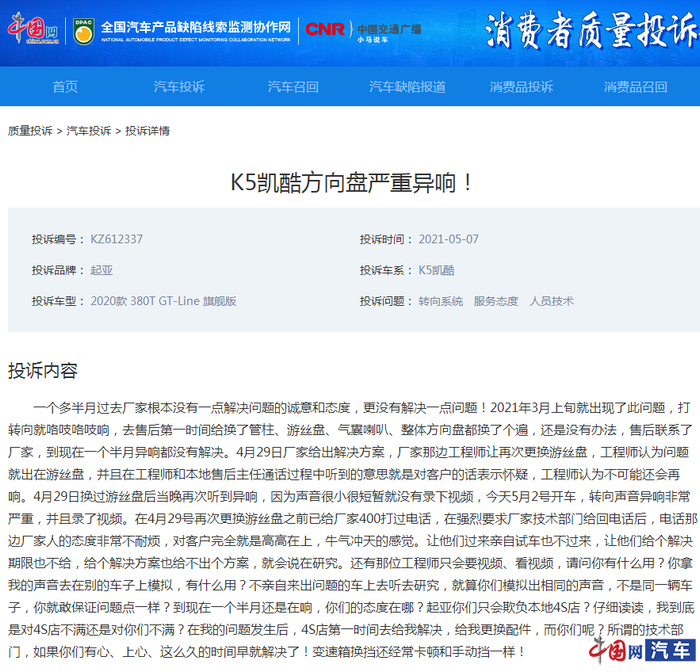Click the 人员技术 issue tag

[x=551, y=301]
